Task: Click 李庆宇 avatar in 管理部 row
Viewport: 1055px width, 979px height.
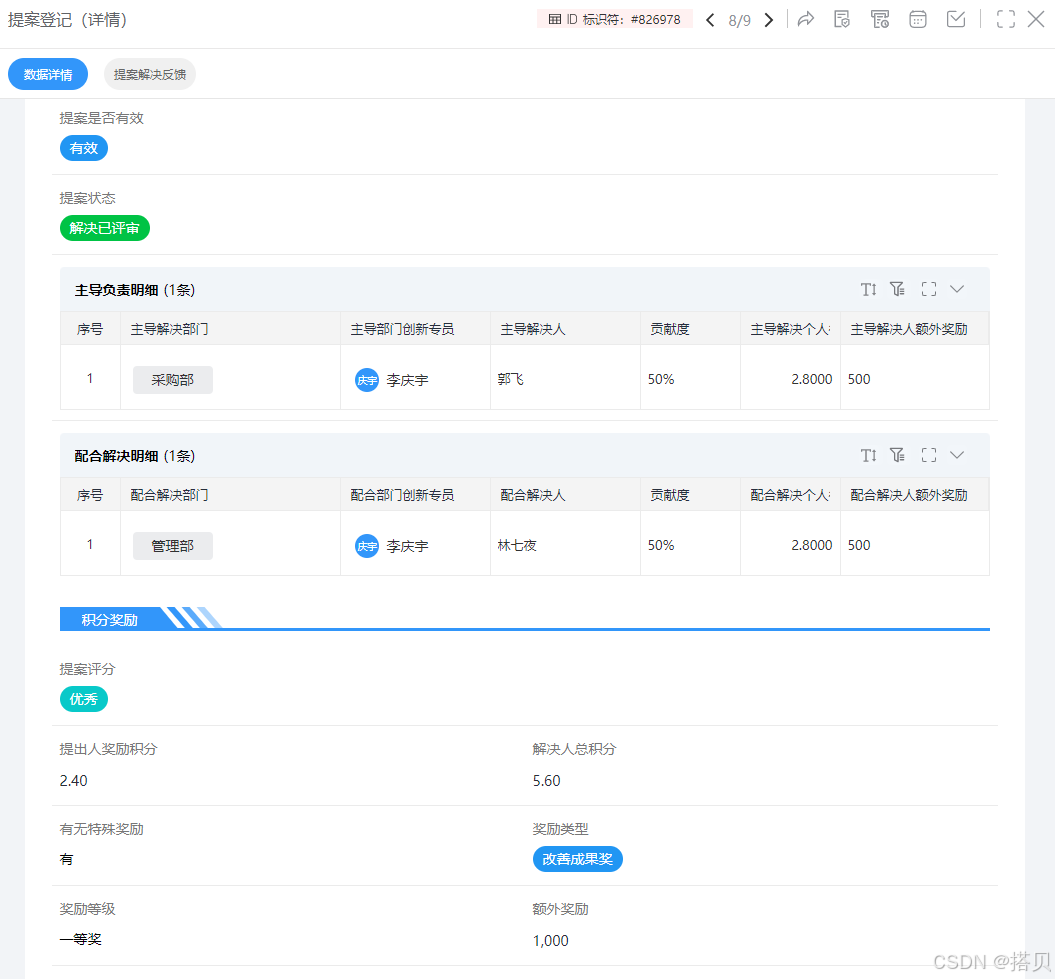Action: pyautogui.click(x=367, y=546)
